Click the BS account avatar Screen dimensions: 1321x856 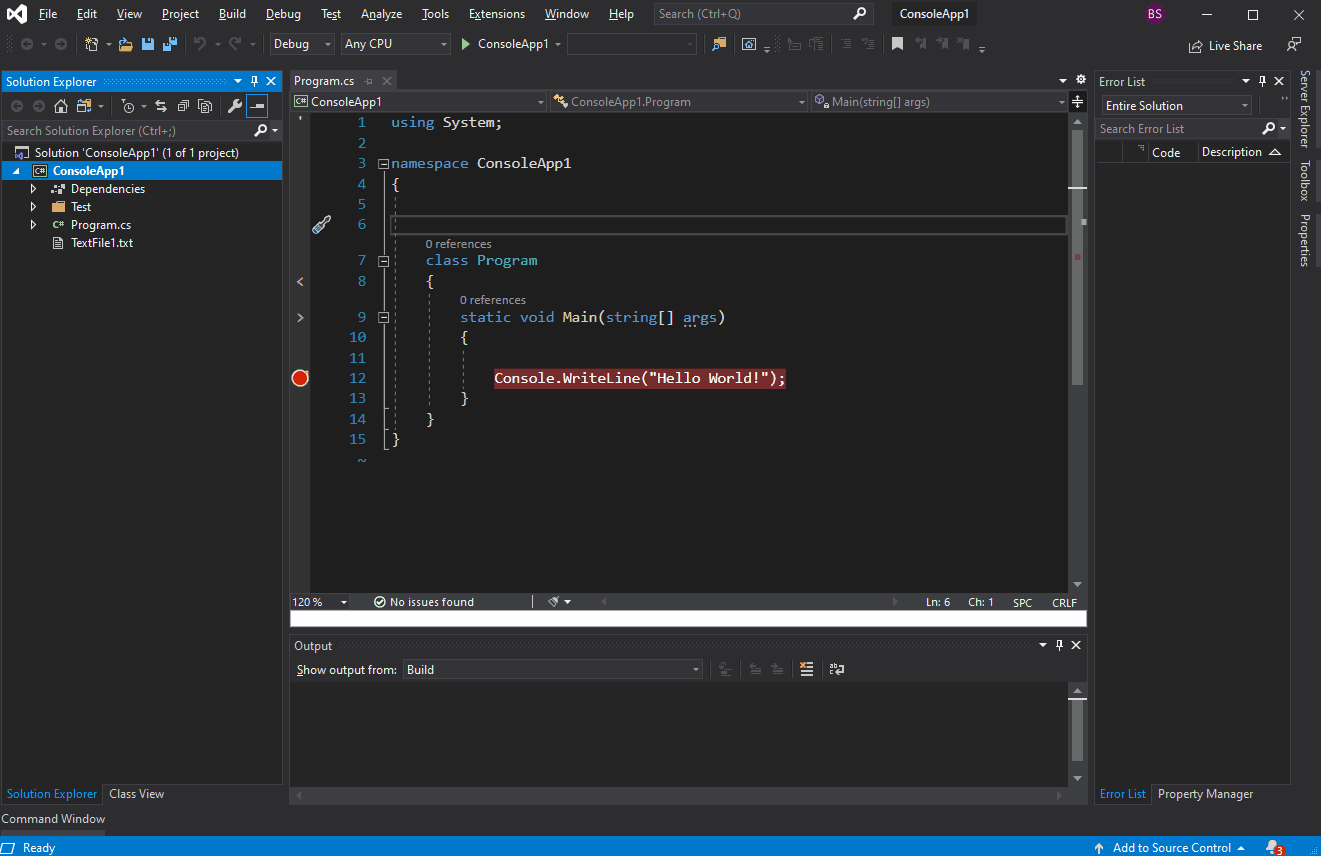click(x=1155, y=14)
